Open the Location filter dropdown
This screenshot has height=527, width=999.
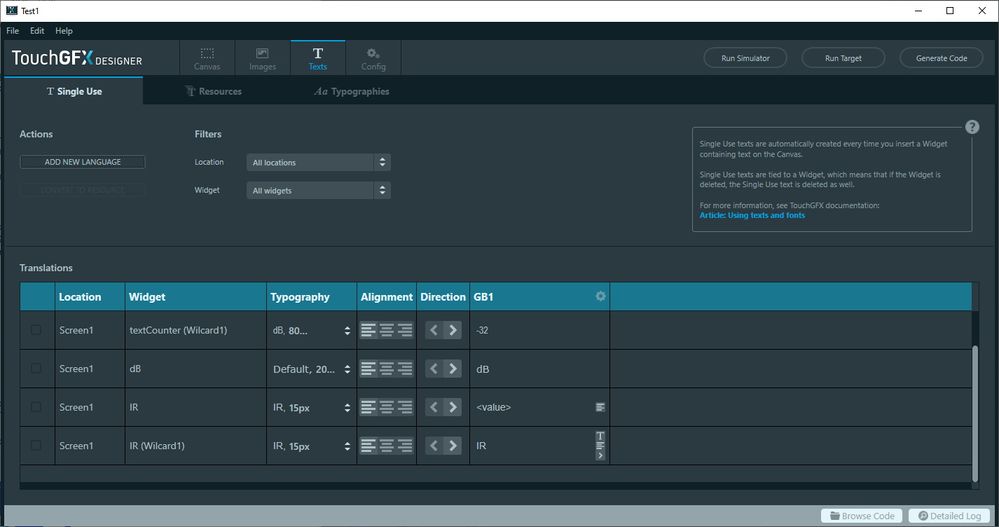tap(319, 162)
